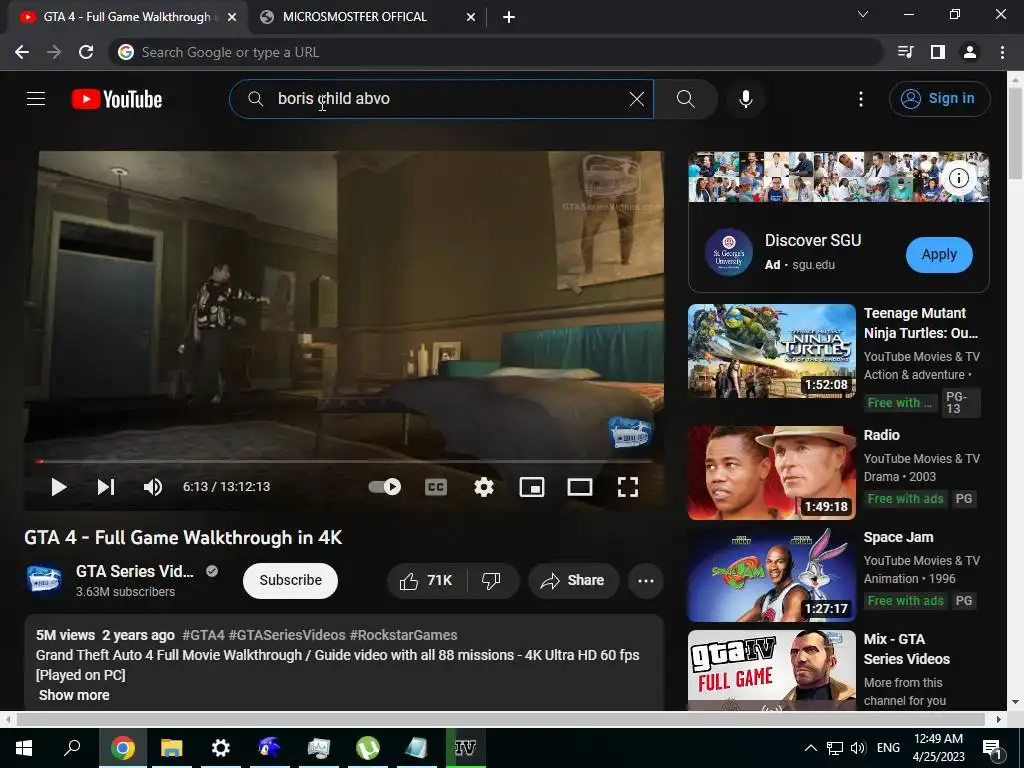Skip to the next video
The image size is (1024, 768).
coord(106,487)
